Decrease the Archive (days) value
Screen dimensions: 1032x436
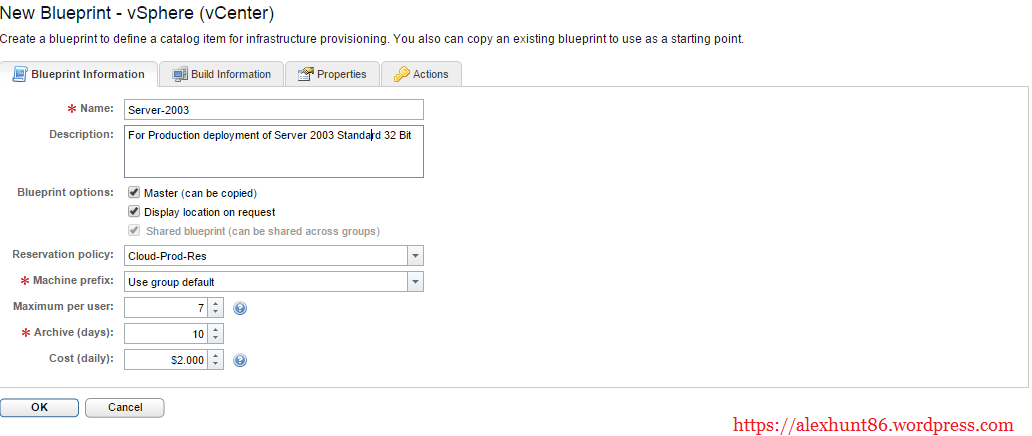(216, 339)
